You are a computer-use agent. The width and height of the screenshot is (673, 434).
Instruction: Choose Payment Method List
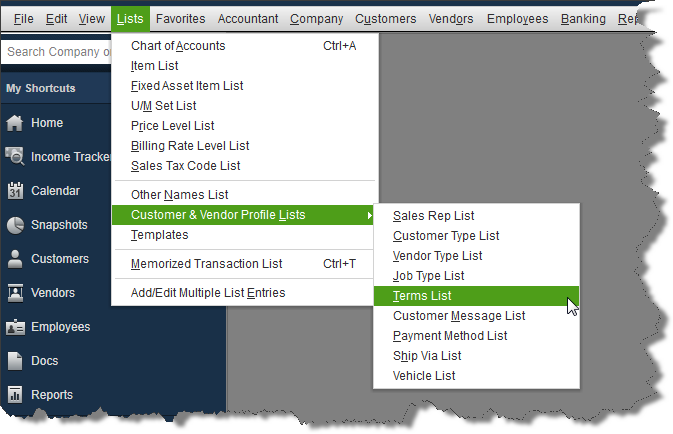click(476, 336)
